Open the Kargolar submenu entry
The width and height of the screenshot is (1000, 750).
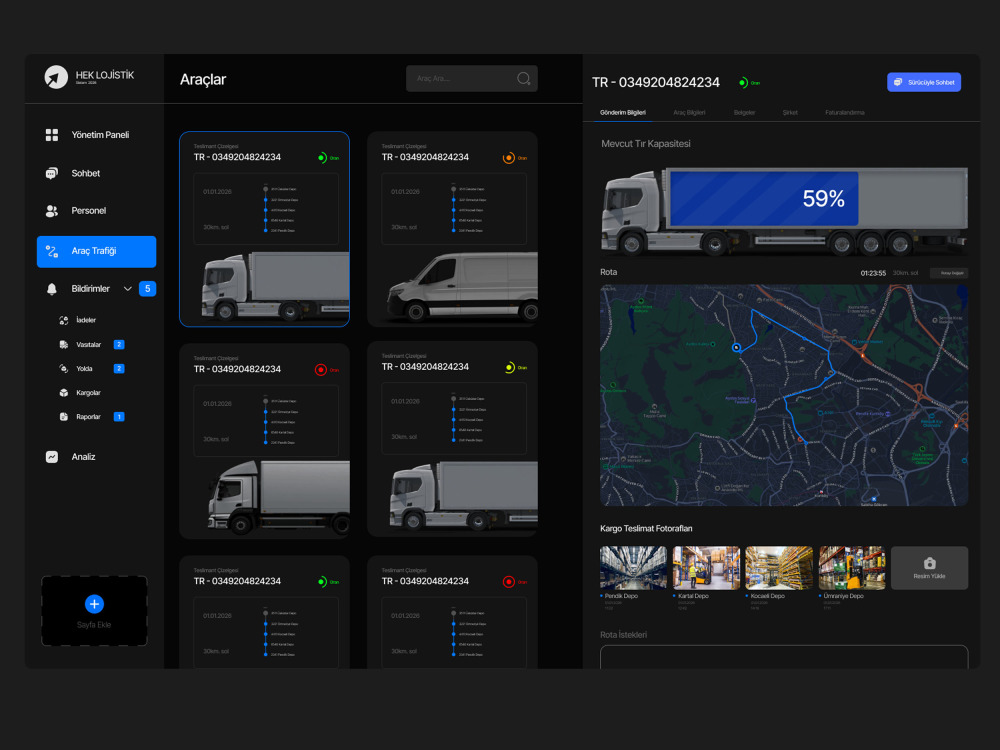click(88, 393)
